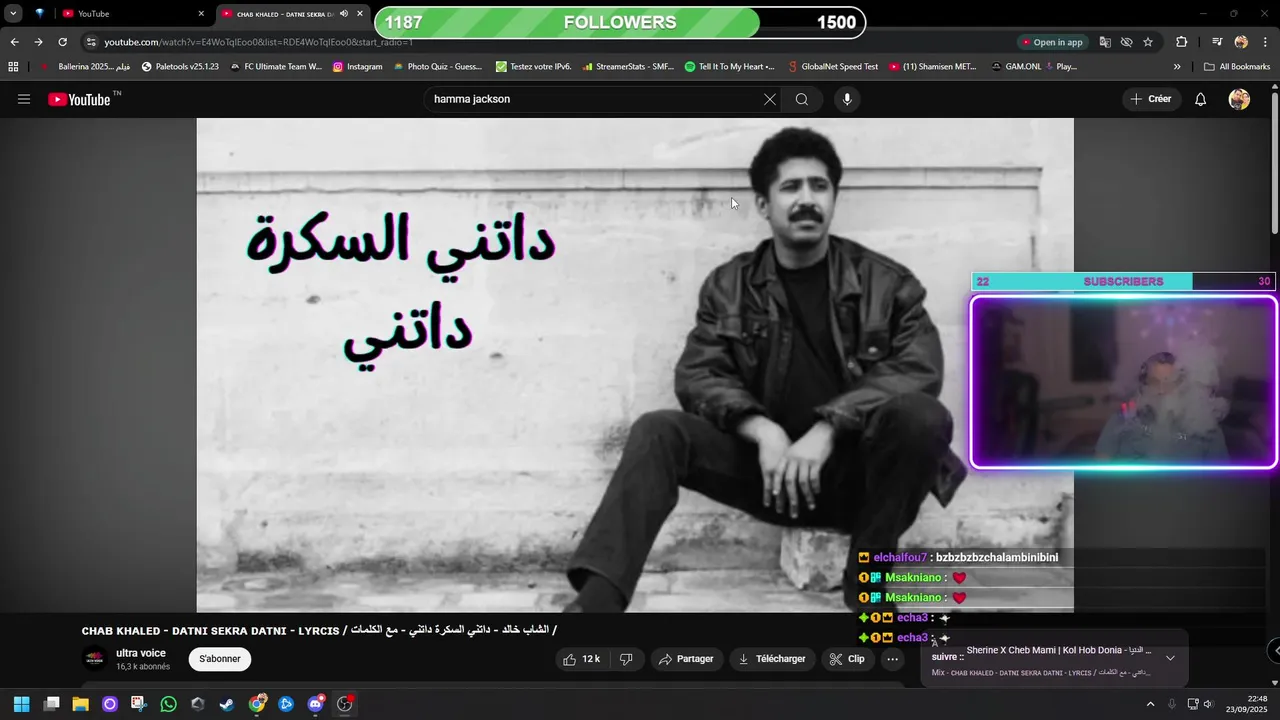
Task: Open the YouTube hamburger guide menu
Action: [24, 99]
